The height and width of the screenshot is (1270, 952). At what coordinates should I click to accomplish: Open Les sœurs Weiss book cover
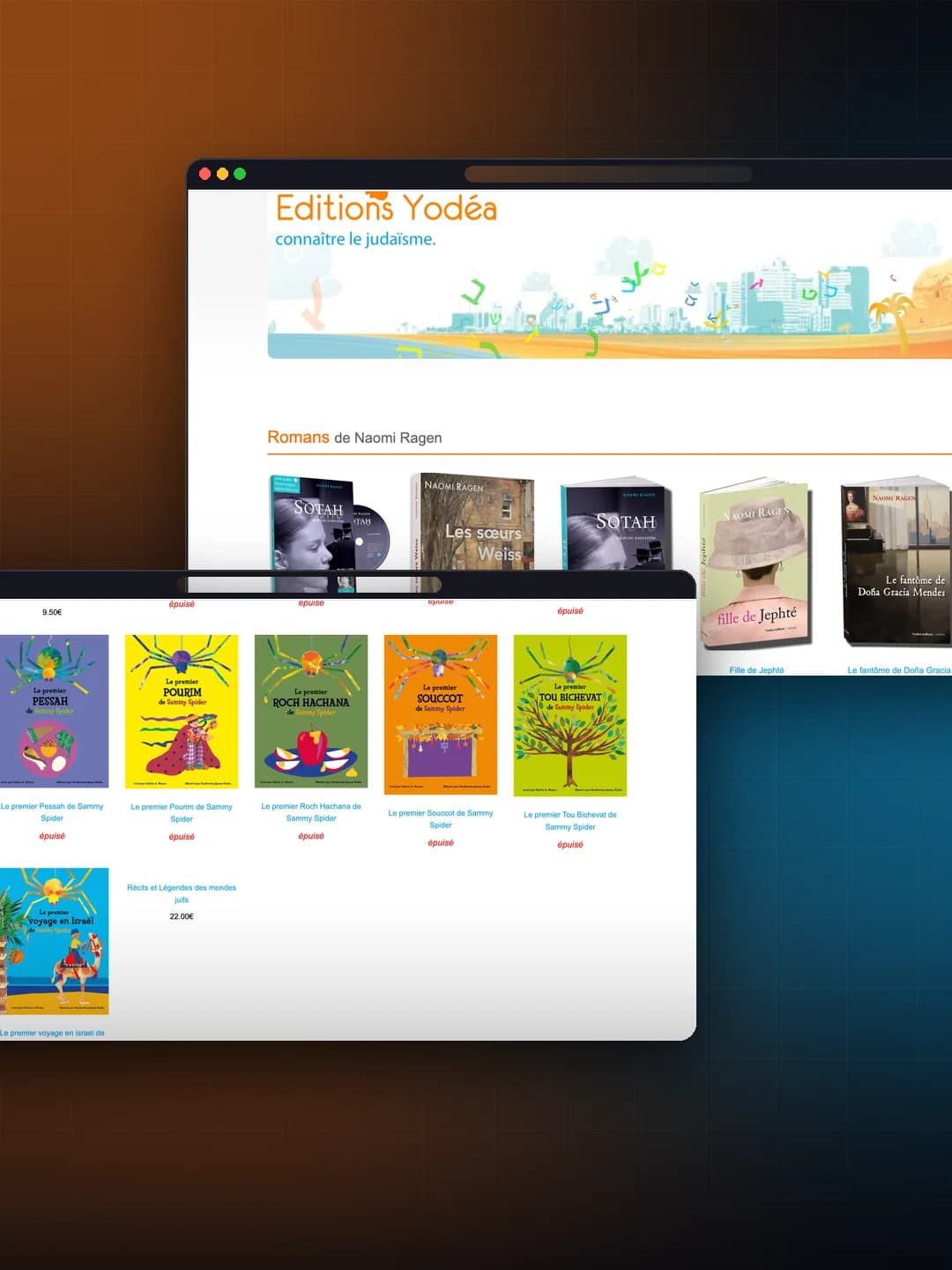(x=472, y=521)
